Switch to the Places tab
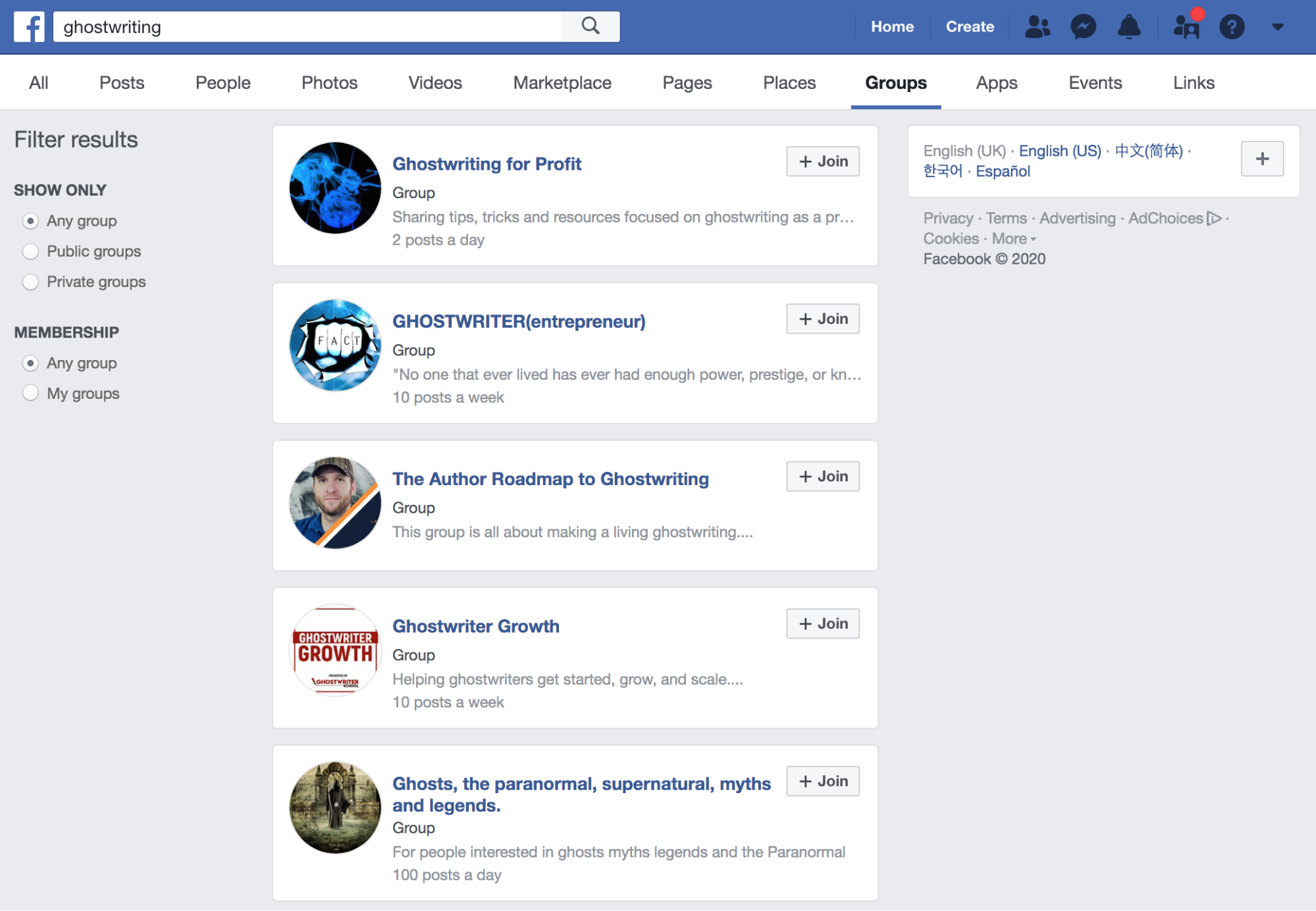The image size is (1316, 911). click(789, 83)
